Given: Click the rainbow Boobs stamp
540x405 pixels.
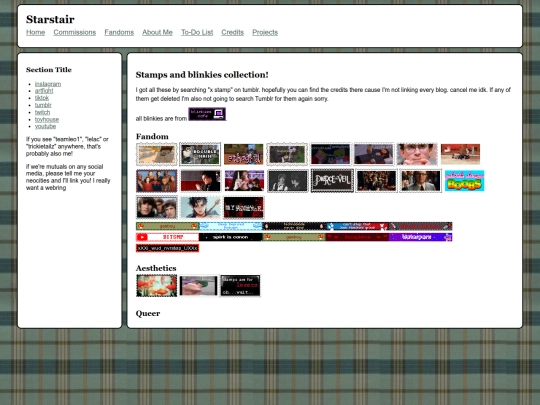Looking at the screenshot, I should point(464,181).
